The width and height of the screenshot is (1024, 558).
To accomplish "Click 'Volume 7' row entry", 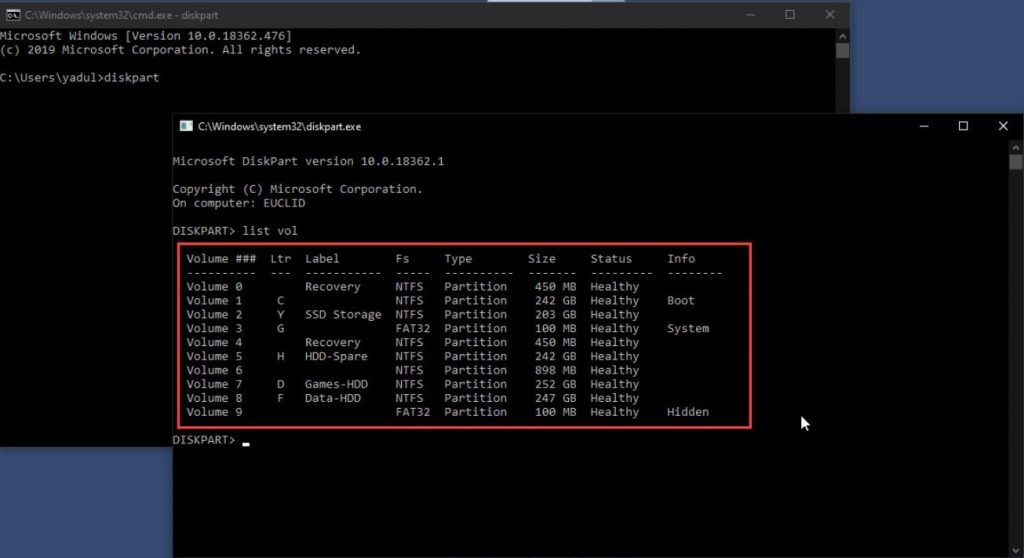I will 214,384.
